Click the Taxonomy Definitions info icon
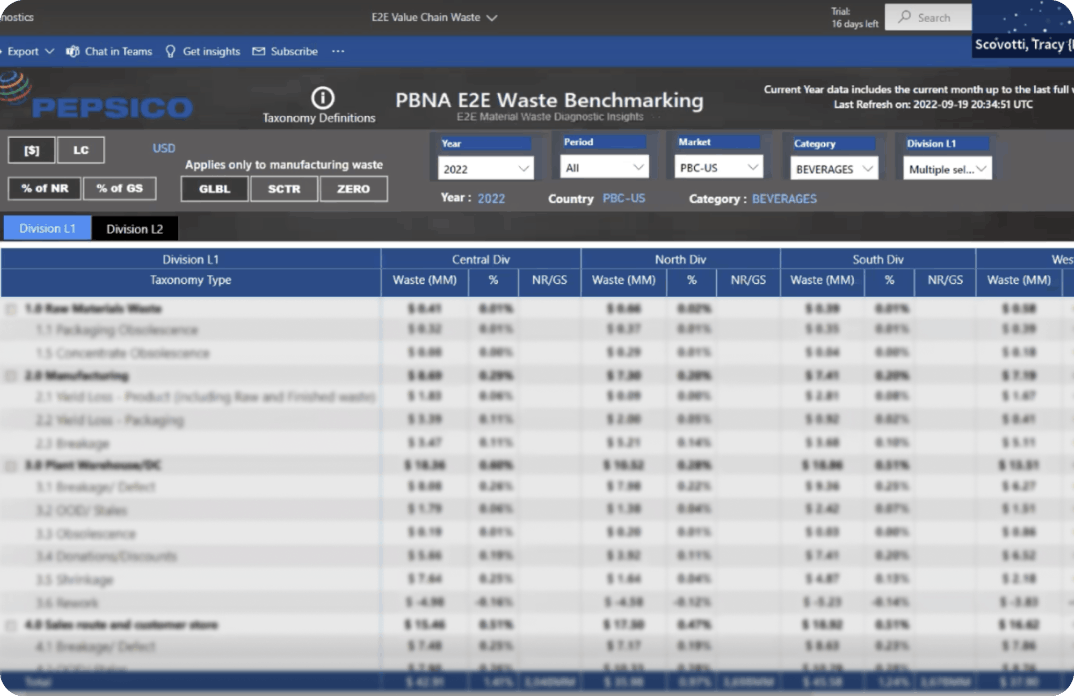1074x696 pixels. point(321,97)
